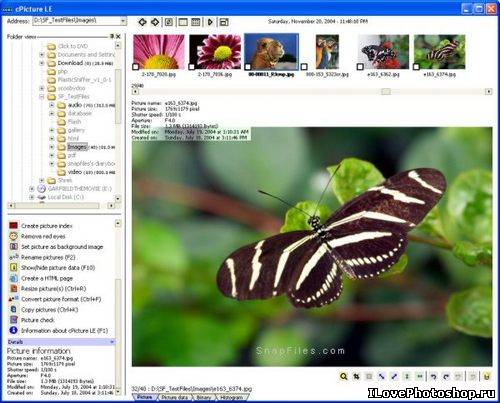
Task: Click the yellow lock icon at toolbar end
Action: pyautogui.click(x=487, y=376)
